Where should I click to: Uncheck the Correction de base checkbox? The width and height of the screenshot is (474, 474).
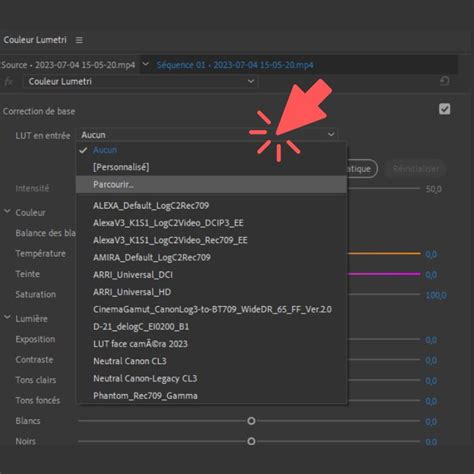coord(445,109)
